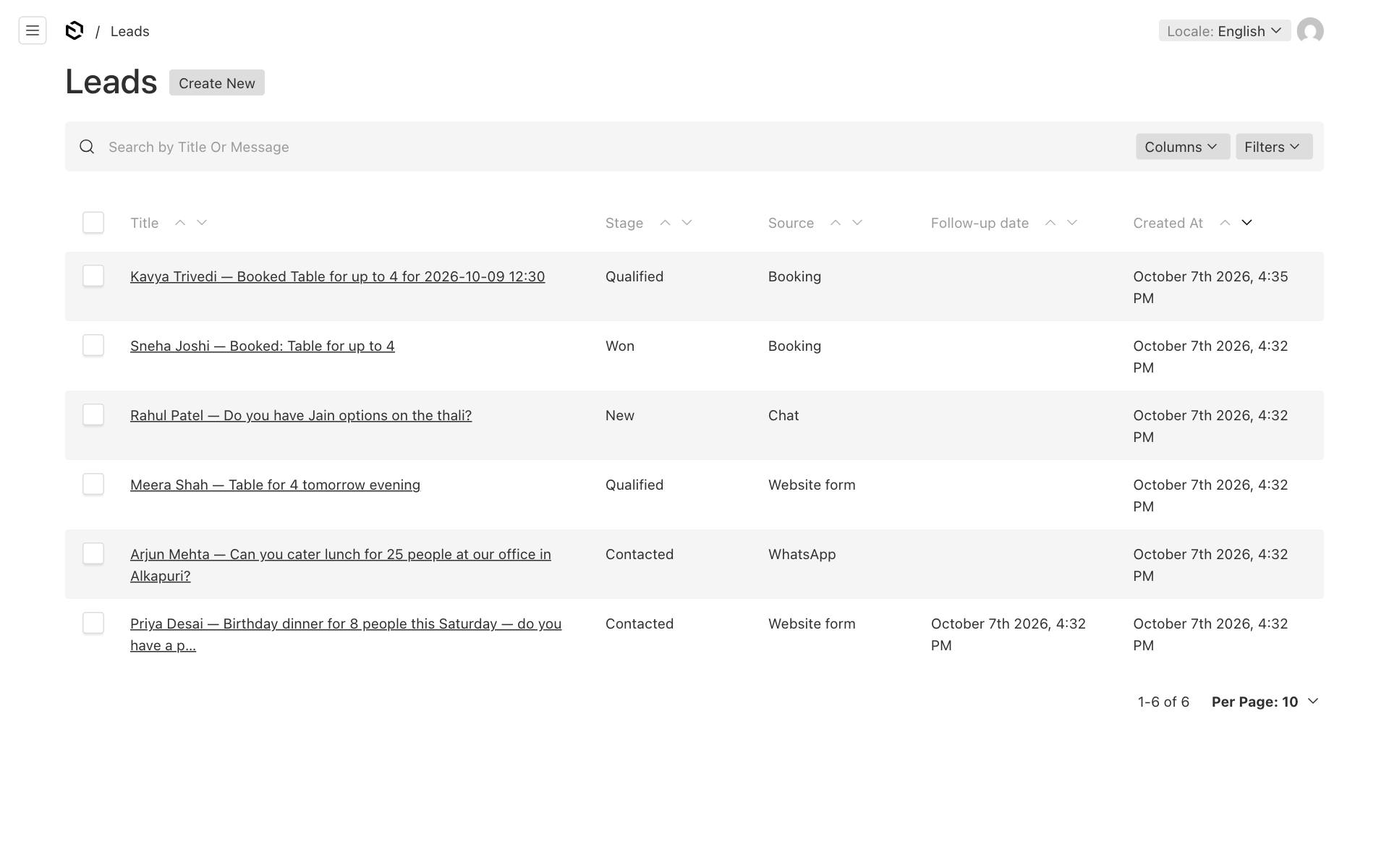Open Meera Shah table for 4 lead

coord(275,485)
